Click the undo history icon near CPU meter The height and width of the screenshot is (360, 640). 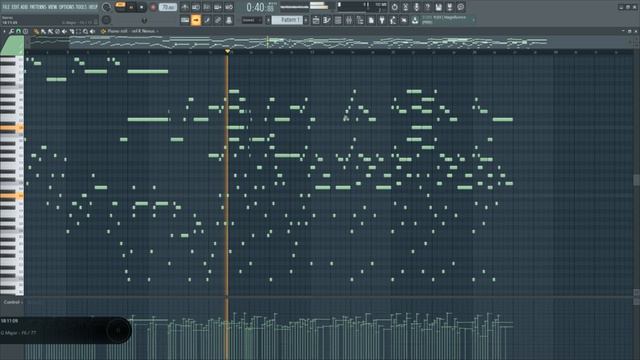coord(394,7)
